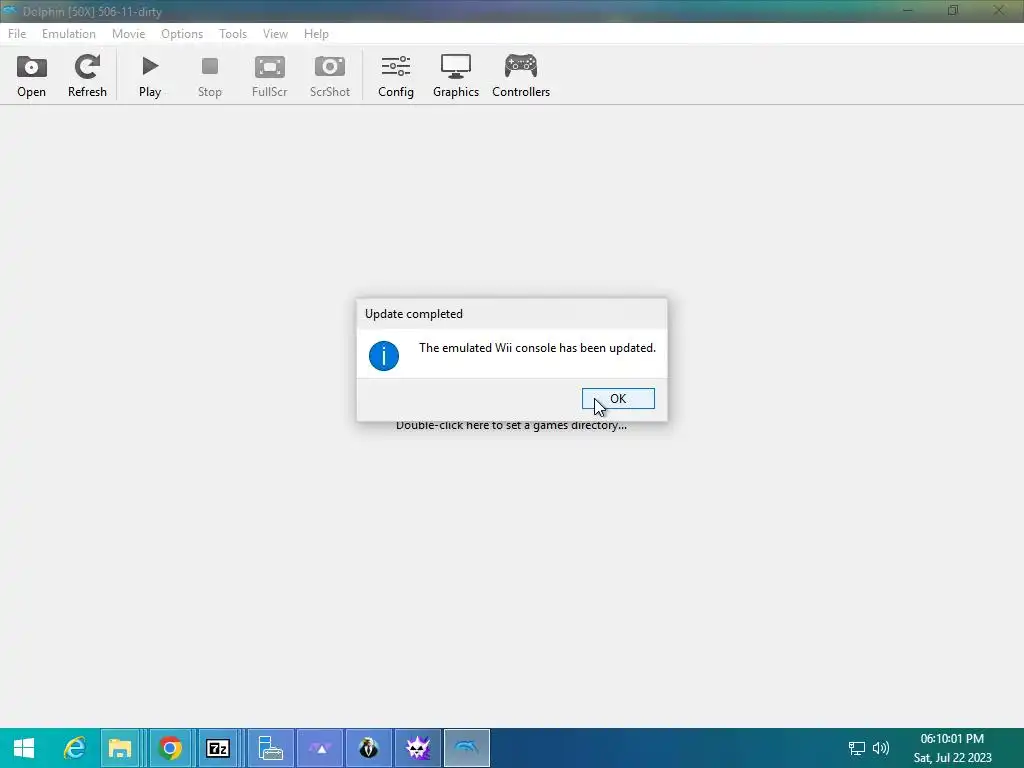Open the Windows Start menu
Screen dimensions: 1024x768
click(x=24, y=748)
